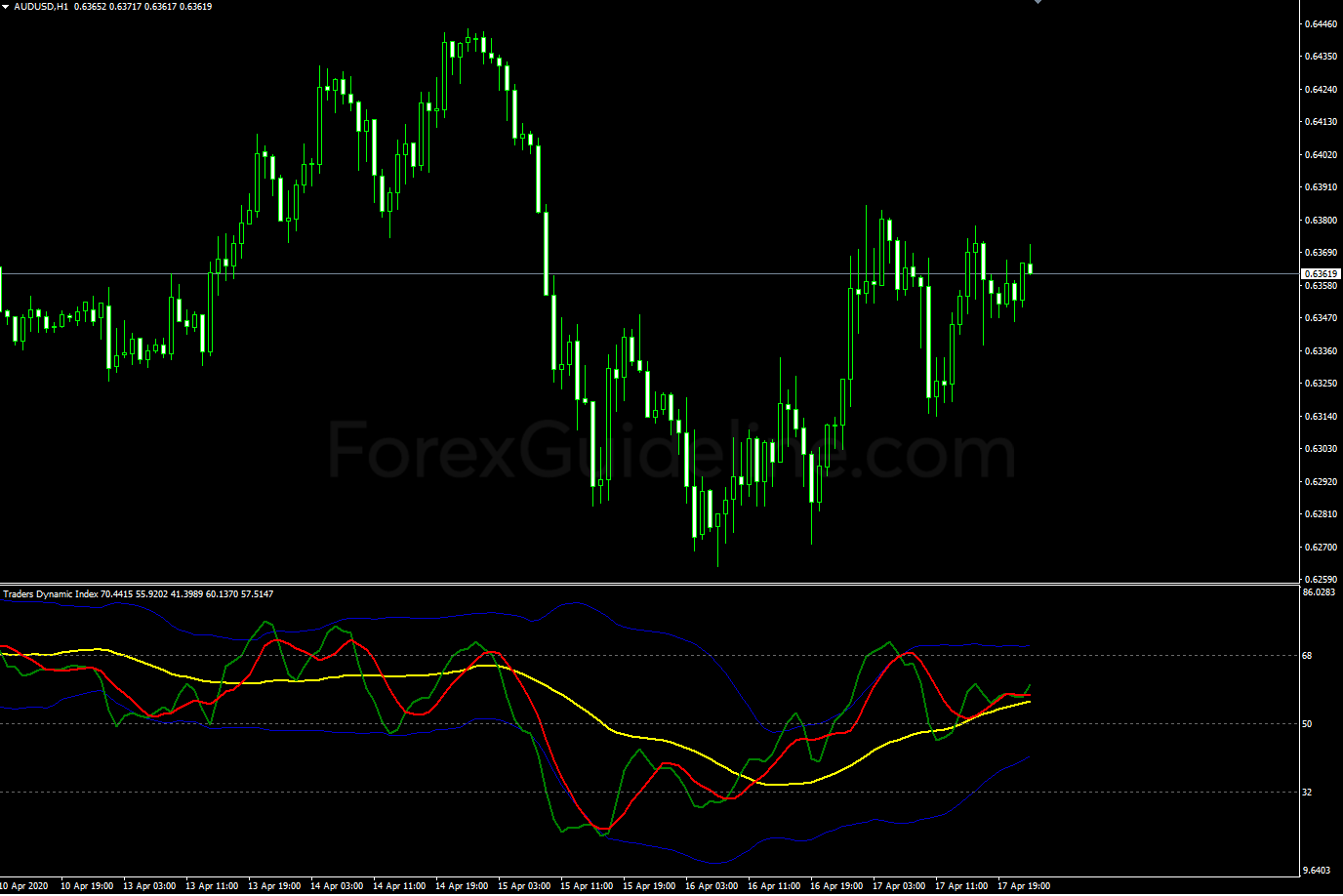Click price scale value 0.62590
The image size is (1343, 896).
click(x=1322, y=579)
